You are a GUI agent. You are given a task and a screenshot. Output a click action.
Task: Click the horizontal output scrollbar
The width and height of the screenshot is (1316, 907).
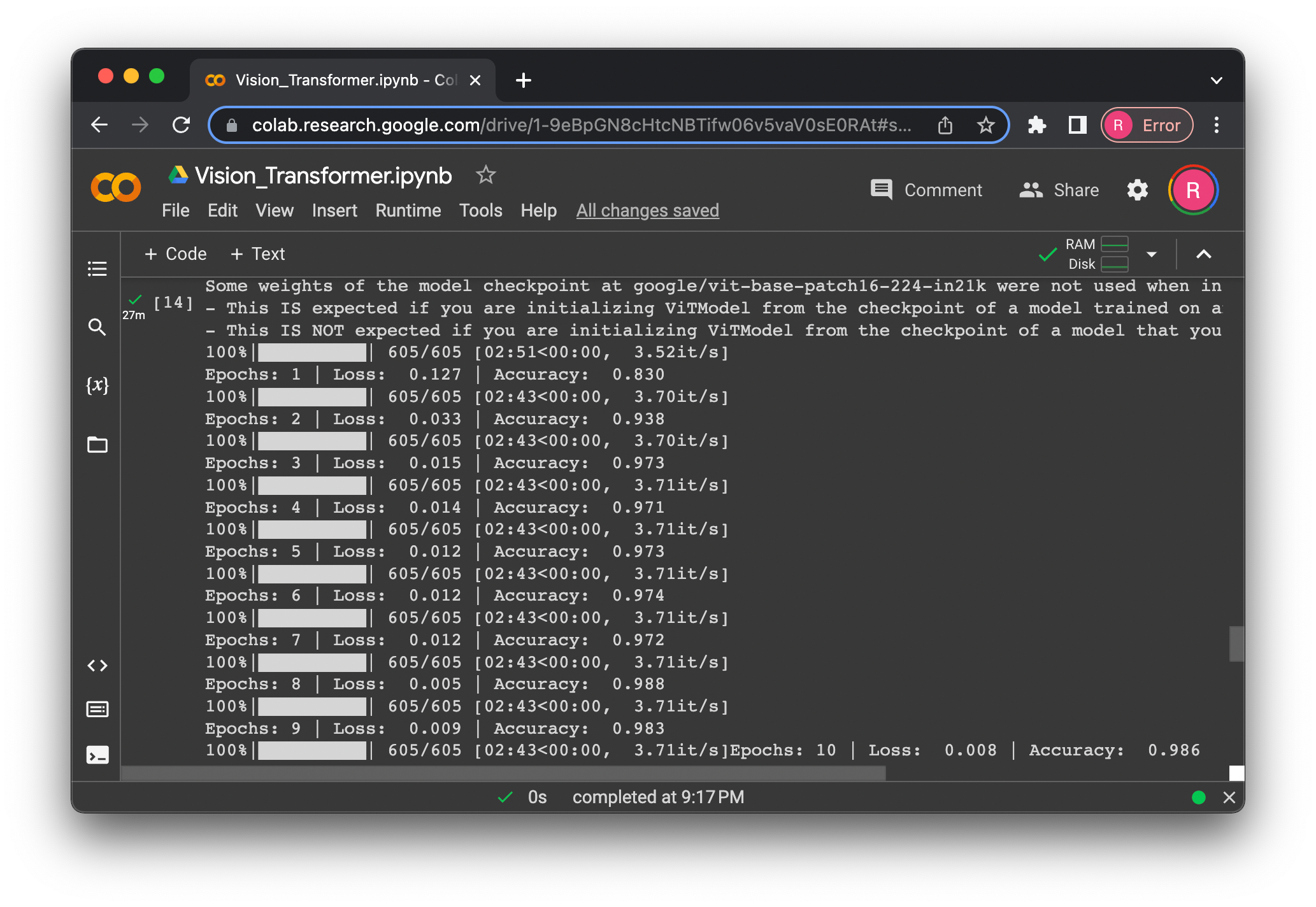tap(503, 773)
